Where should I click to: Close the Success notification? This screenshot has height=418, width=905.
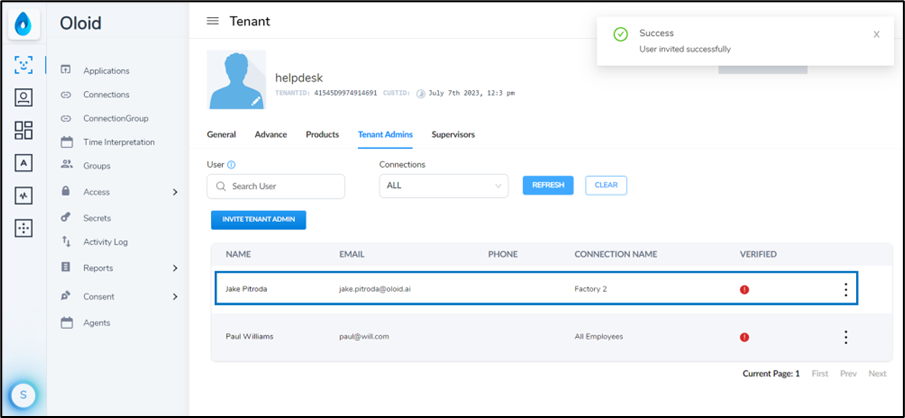(876, 35)
